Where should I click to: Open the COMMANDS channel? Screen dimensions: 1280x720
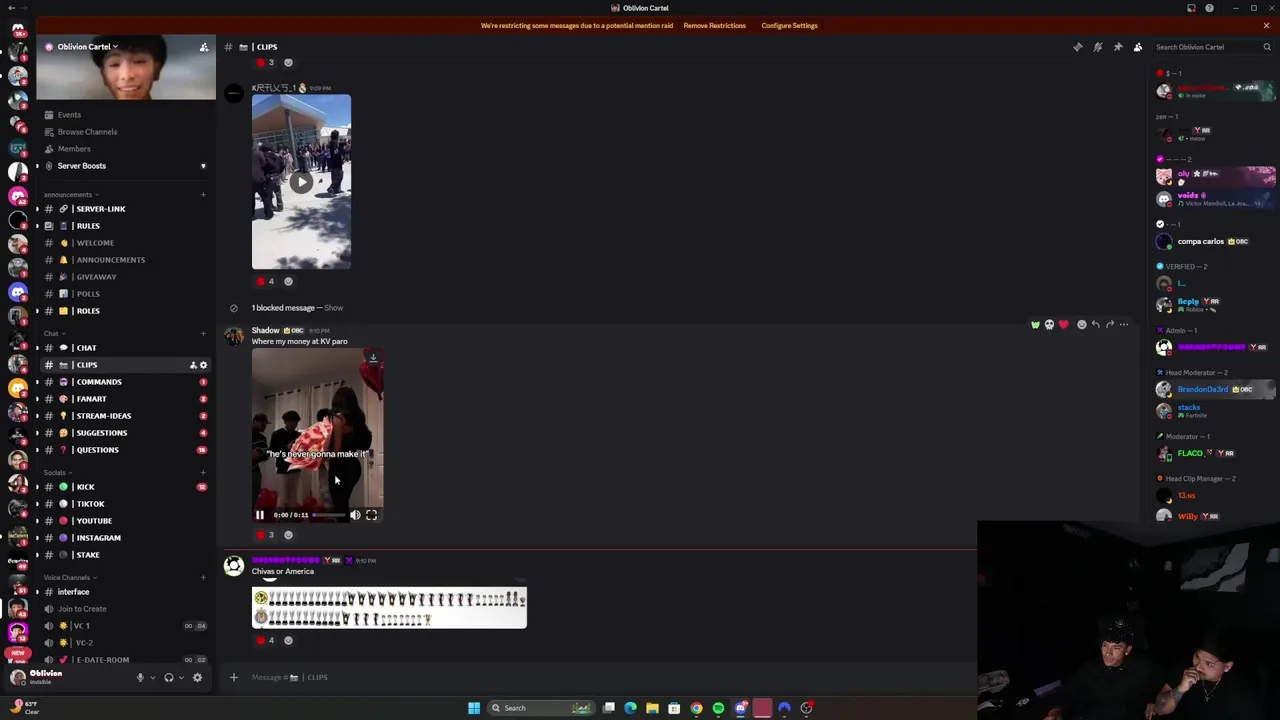coord(99,382)
